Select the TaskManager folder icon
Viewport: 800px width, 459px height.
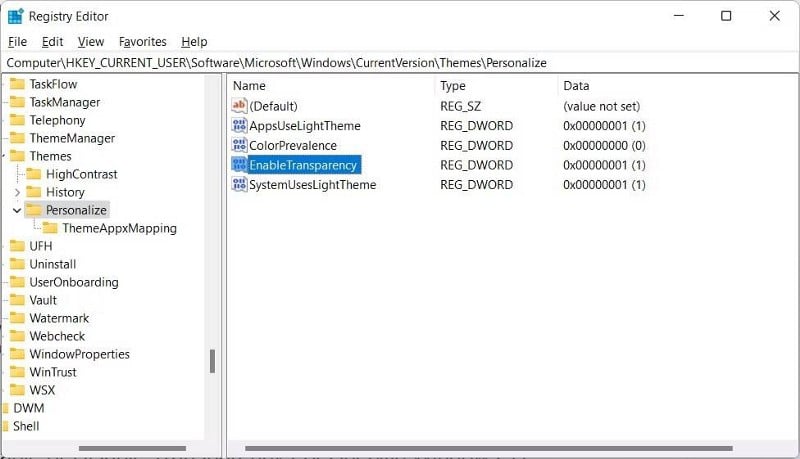pyautogui.click(x=17, y=102)
